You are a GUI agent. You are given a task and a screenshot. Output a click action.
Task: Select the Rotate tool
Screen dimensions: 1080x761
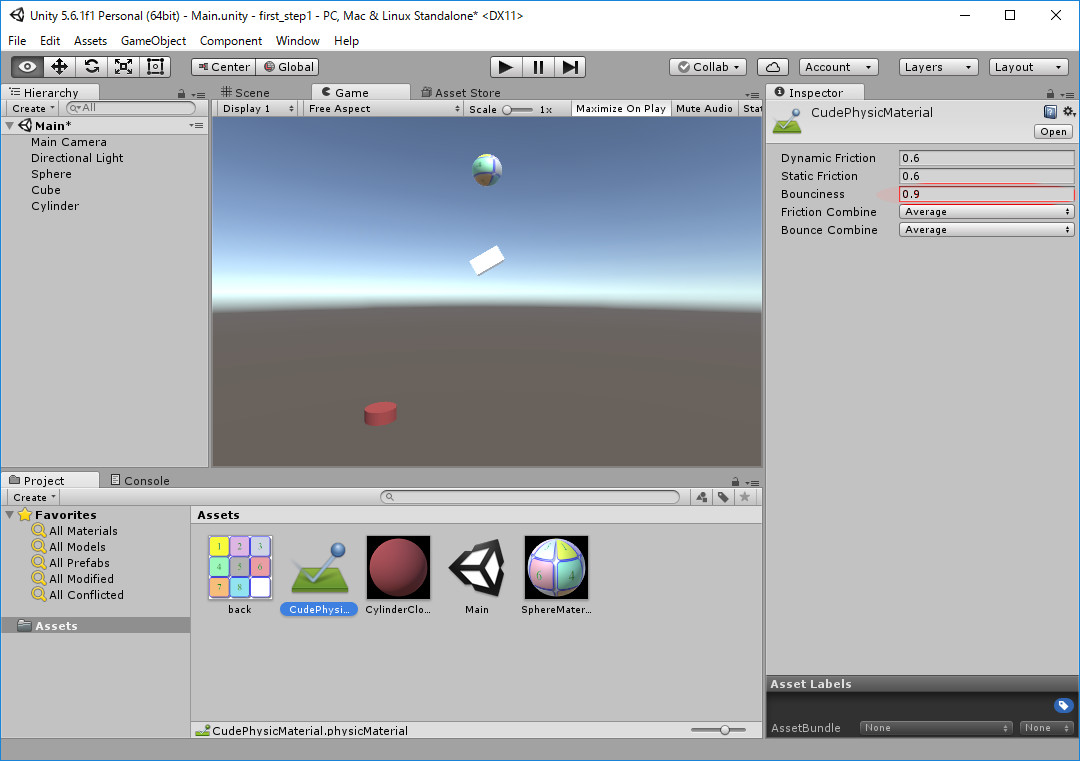[x=91, y=67]
